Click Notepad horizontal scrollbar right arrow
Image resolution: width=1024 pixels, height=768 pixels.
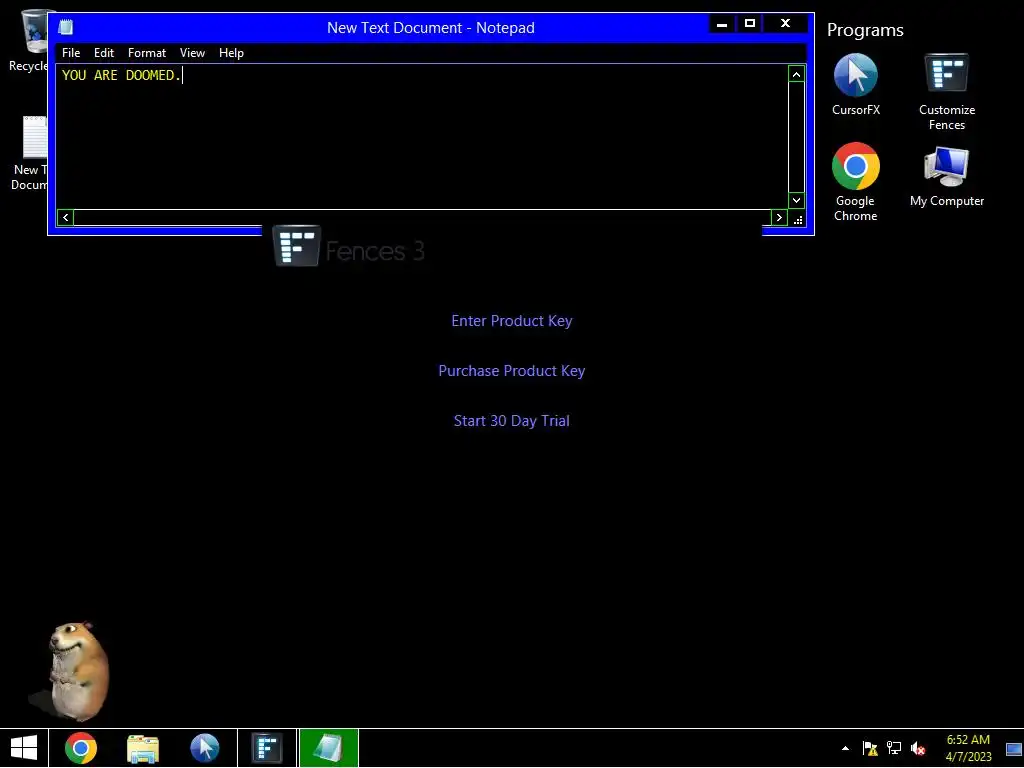pos(779,217)
